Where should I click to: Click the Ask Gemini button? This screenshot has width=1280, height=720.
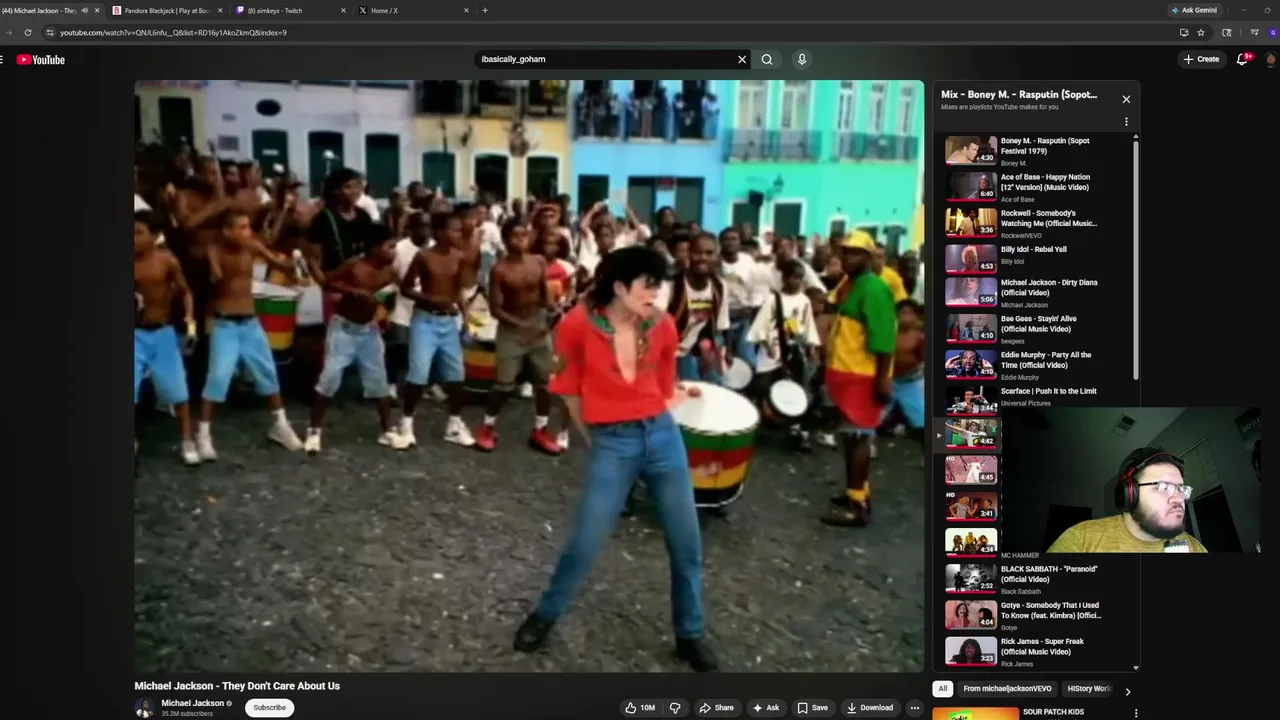(1193, 10)
